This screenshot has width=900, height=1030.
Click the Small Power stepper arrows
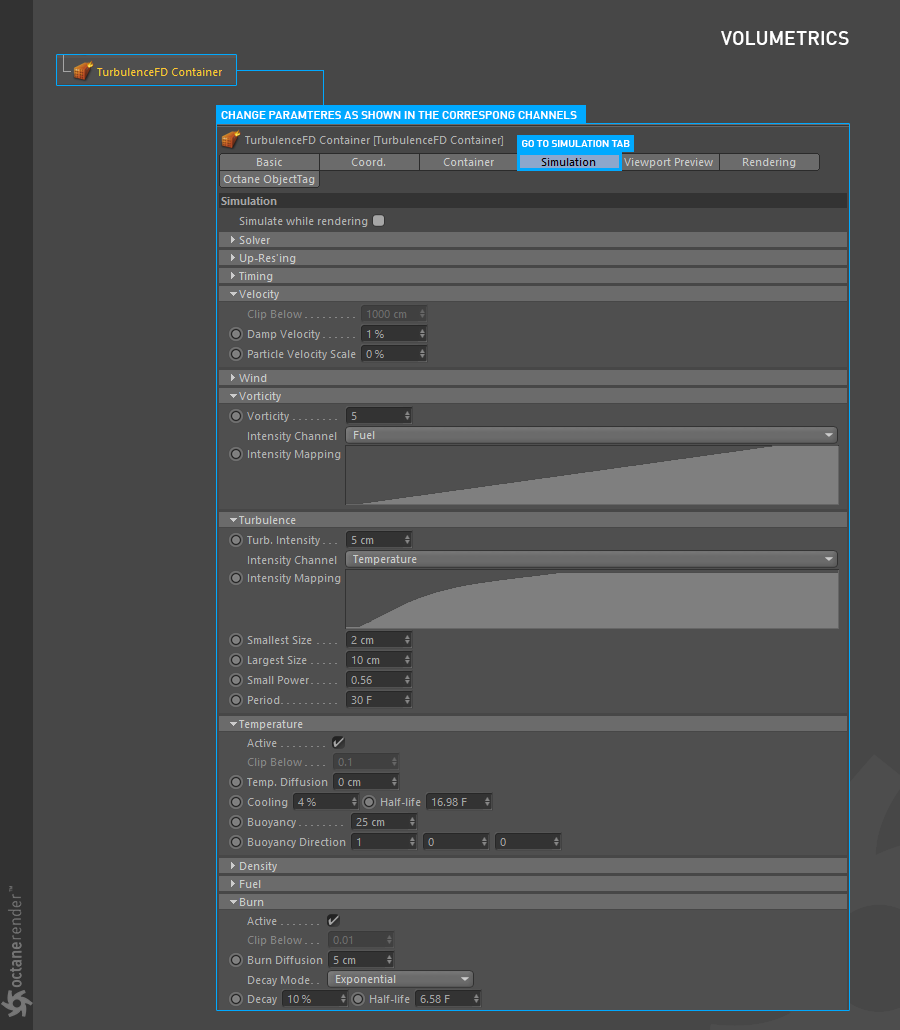point(407,680)
